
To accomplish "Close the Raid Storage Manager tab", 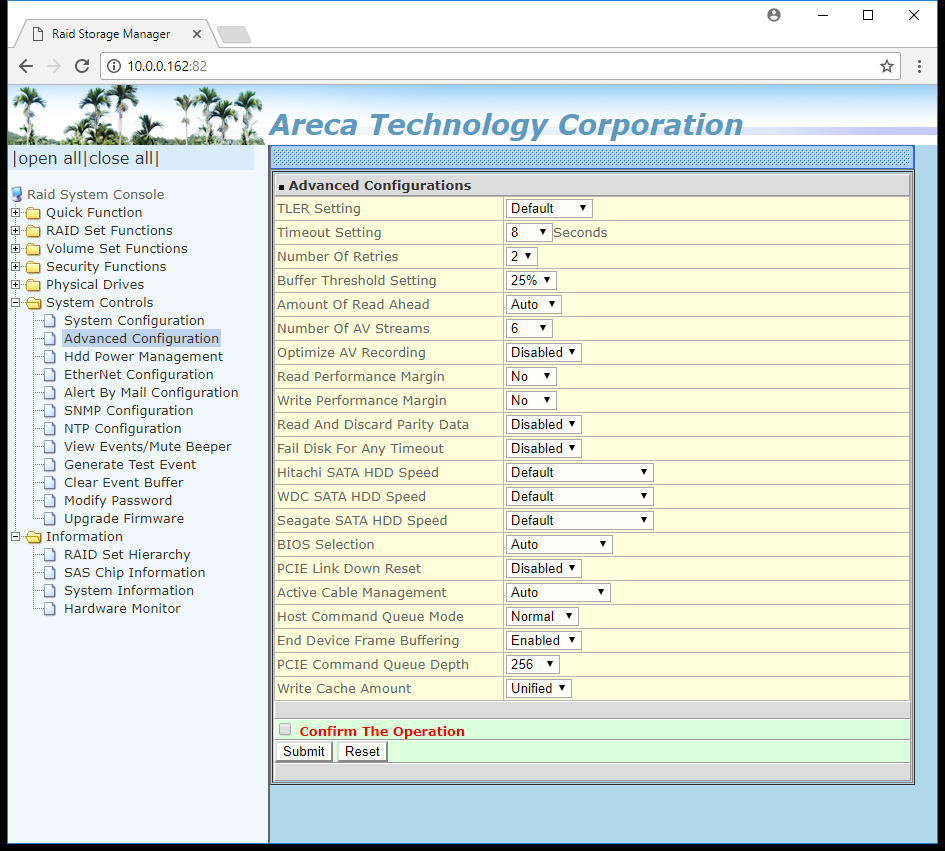I will [196, 34].
